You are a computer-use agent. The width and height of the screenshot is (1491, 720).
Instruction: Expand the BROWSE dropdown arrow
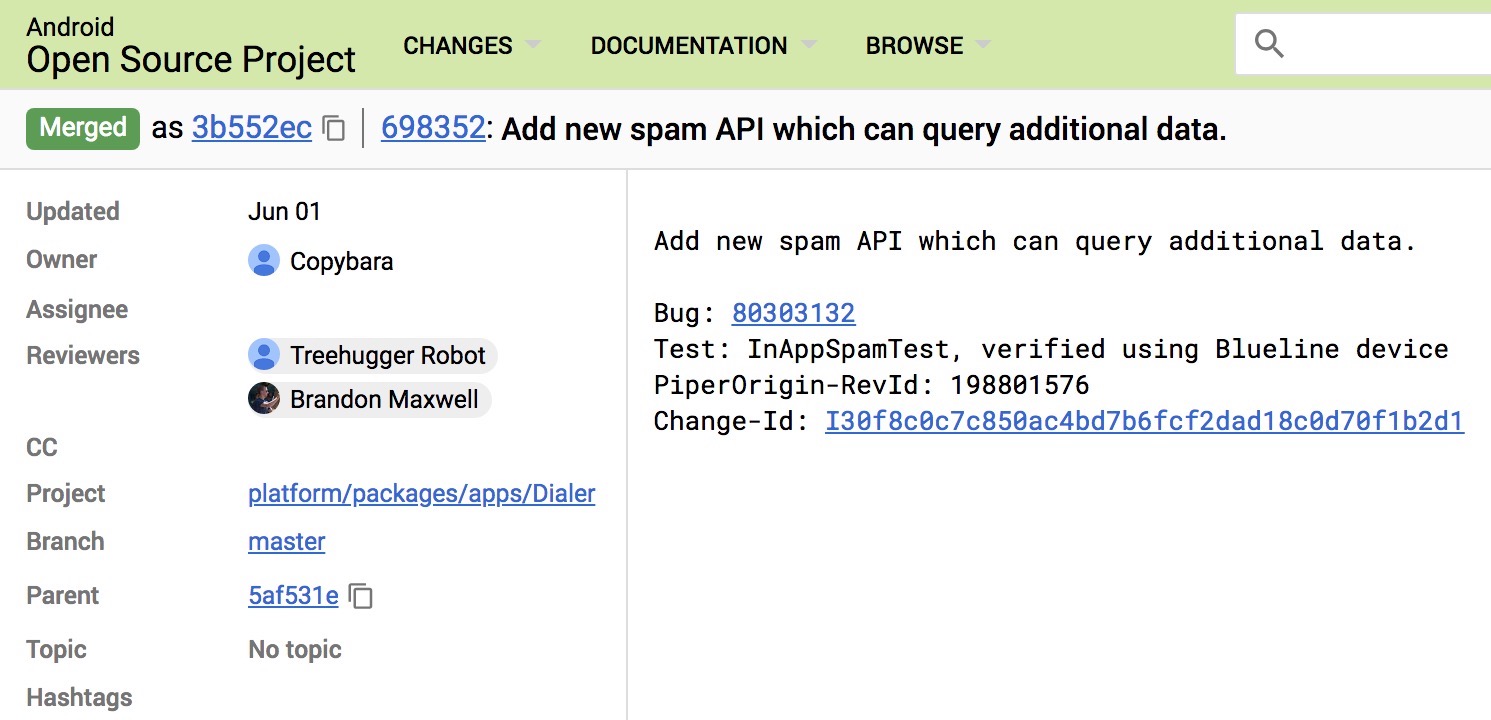(983, 46)
